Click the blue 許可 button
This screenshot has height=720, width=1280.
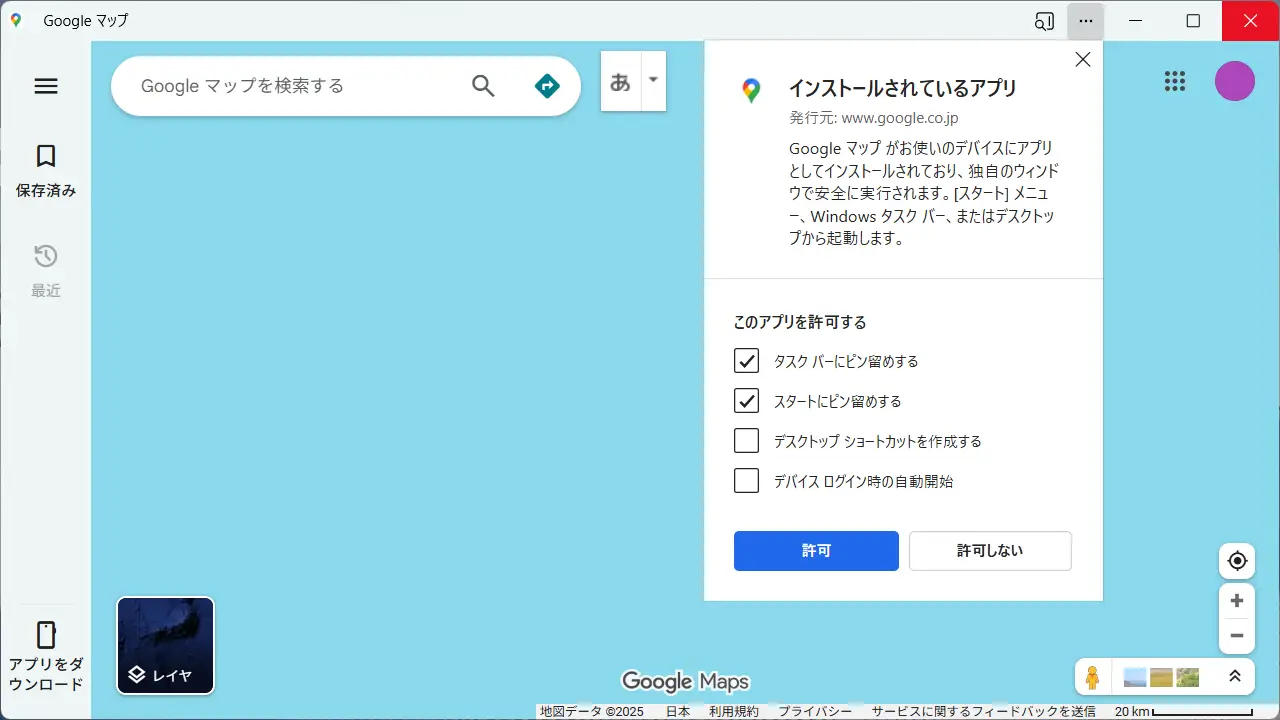point(816,551)
